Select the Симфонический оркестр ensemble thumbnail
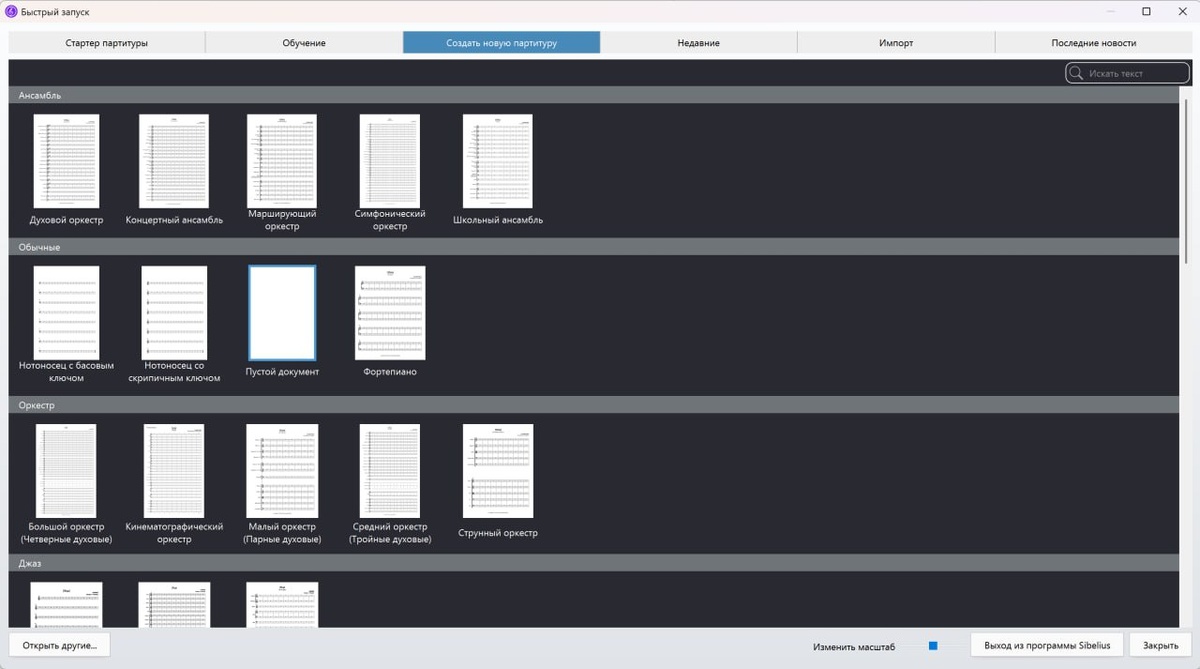 point(390,161)
